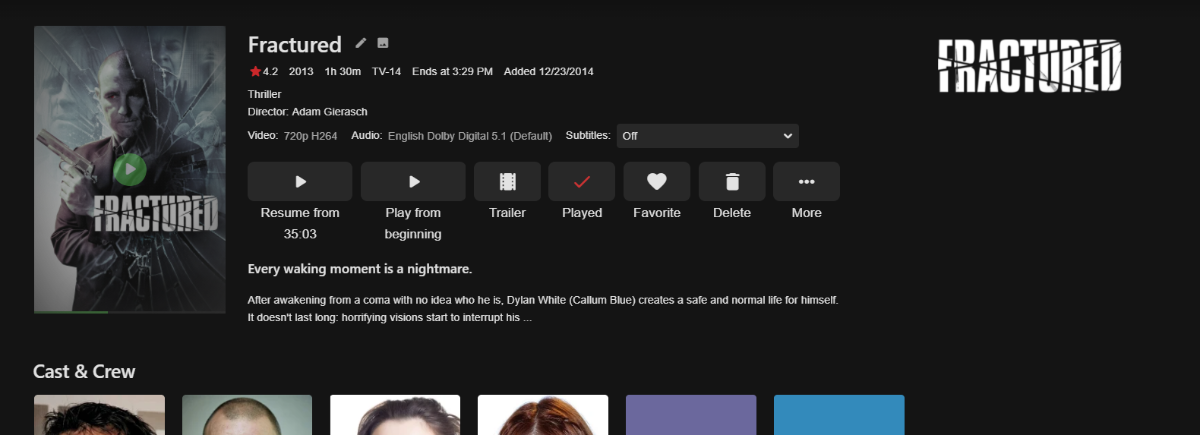Click the progress bar under the poster
This screenshot has width=1200, height=435.
click(x=129, y=312)
